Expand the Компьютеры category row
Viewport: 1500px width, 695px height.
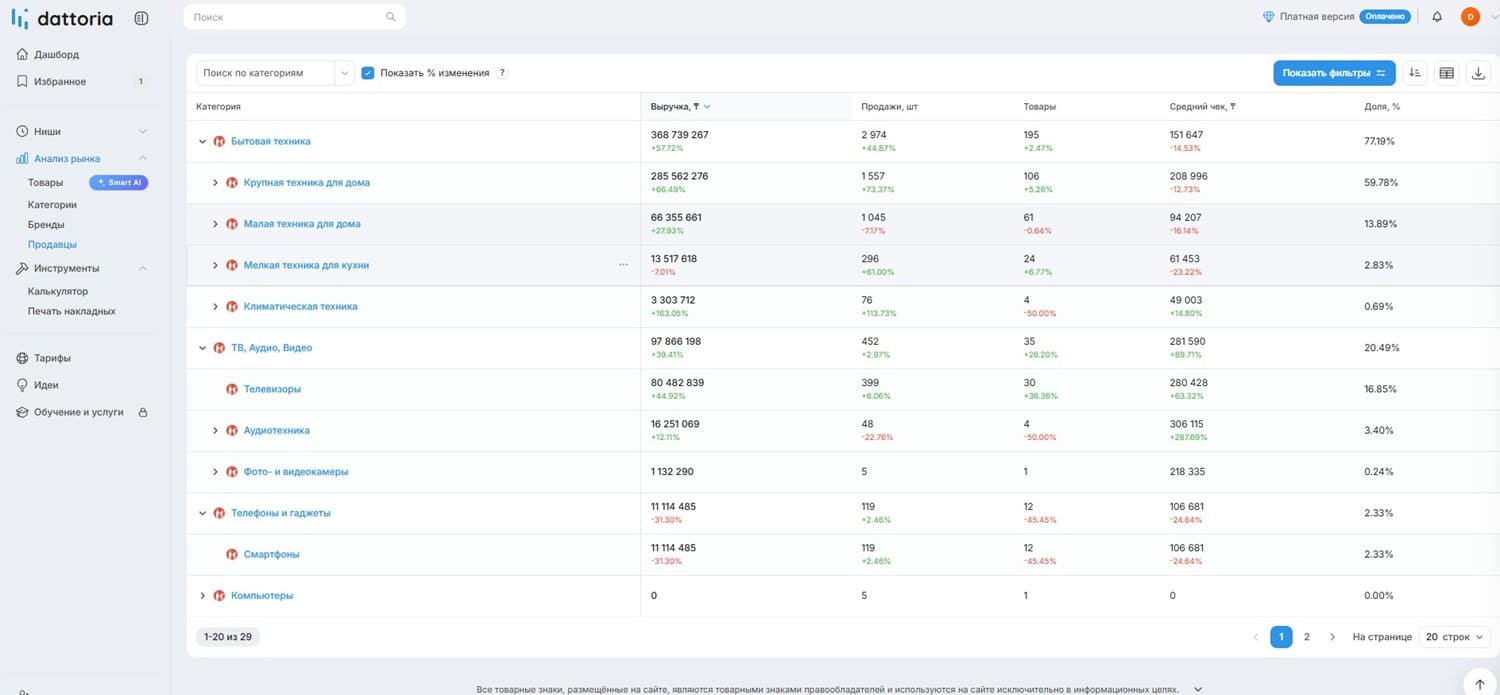[x=203, y=596]
